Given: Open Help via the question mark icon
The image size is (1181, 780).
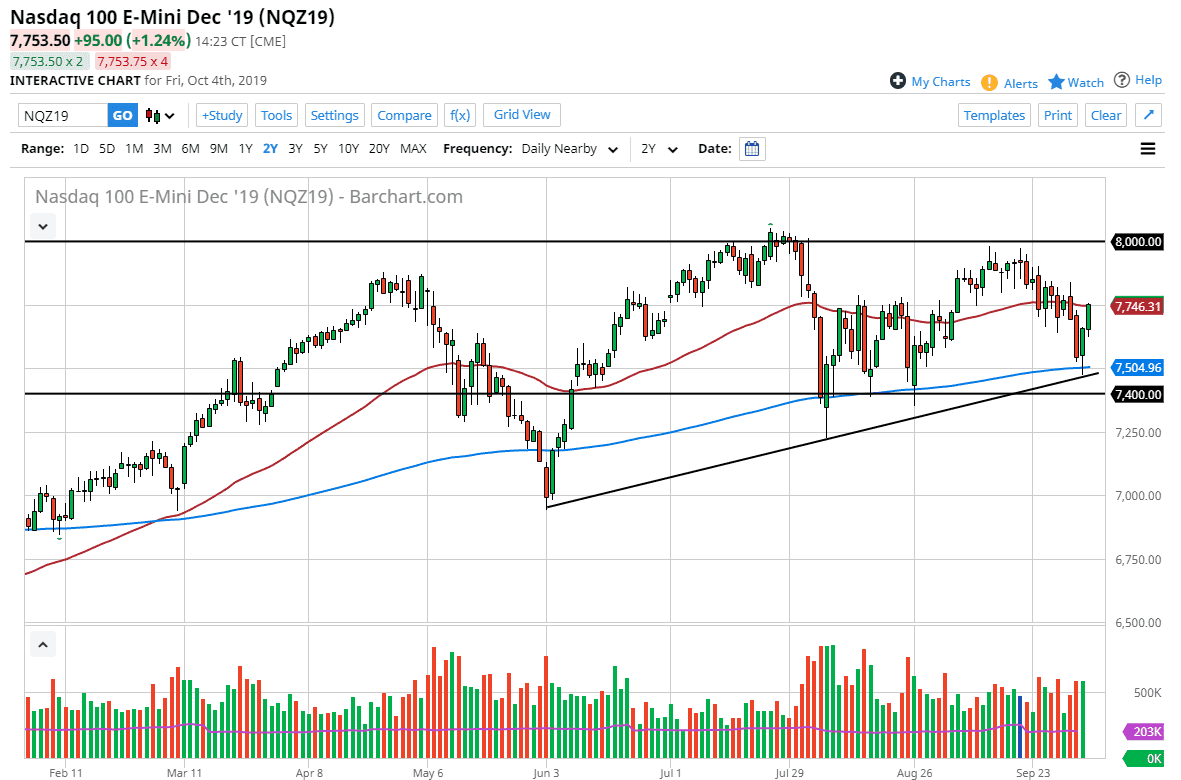Looking at the screenshot, I should pos(1124,81).
